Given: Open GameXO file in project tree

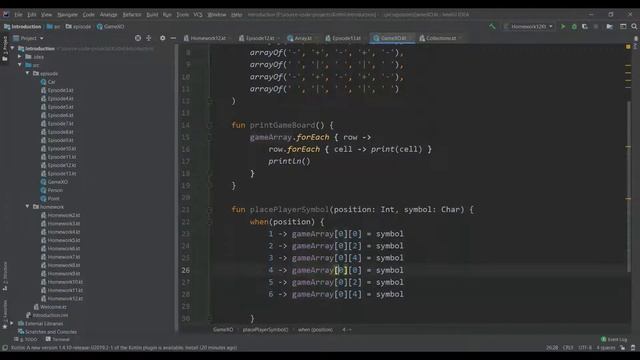Looking at the screenshot, I should pyautogui.click(x=54, y=182).
